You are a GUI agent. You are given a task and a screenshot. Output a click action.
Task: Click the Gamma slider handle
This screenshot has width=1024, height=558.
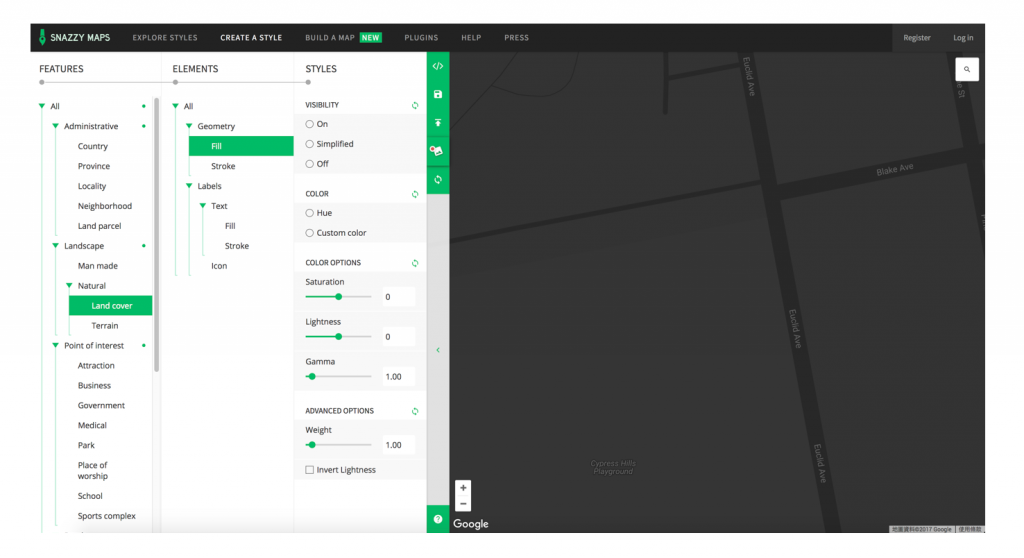312,376
